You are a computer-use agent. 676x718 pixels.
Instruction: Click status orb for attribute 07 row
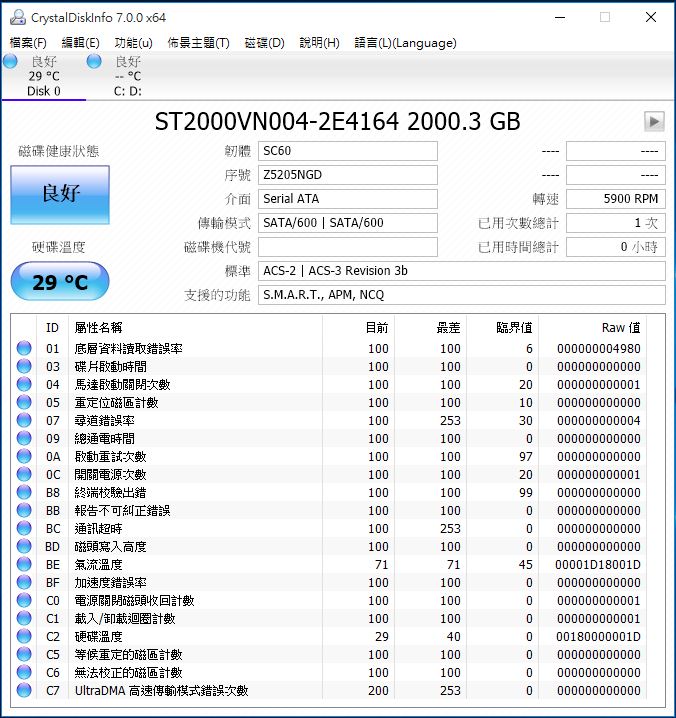coord(24,420)
